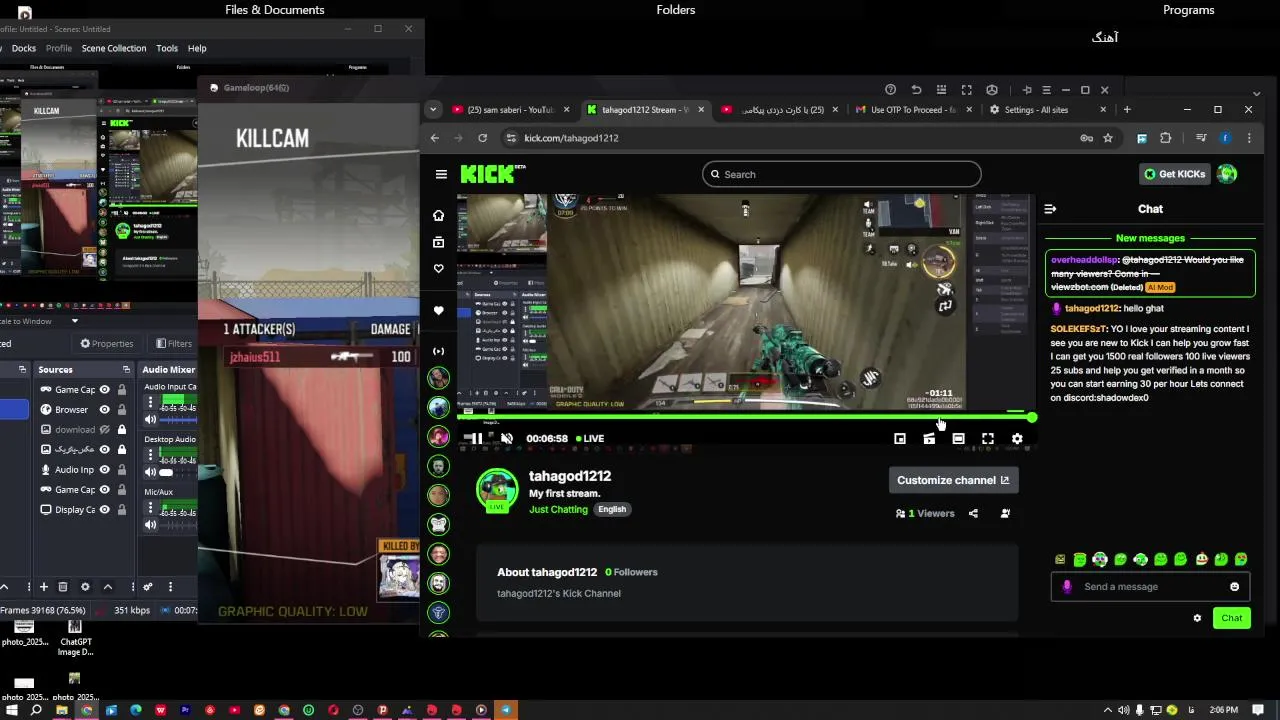Open OBS source Properties button
The width and height of the screenshot is (1280, 720).
pos(107,344)
